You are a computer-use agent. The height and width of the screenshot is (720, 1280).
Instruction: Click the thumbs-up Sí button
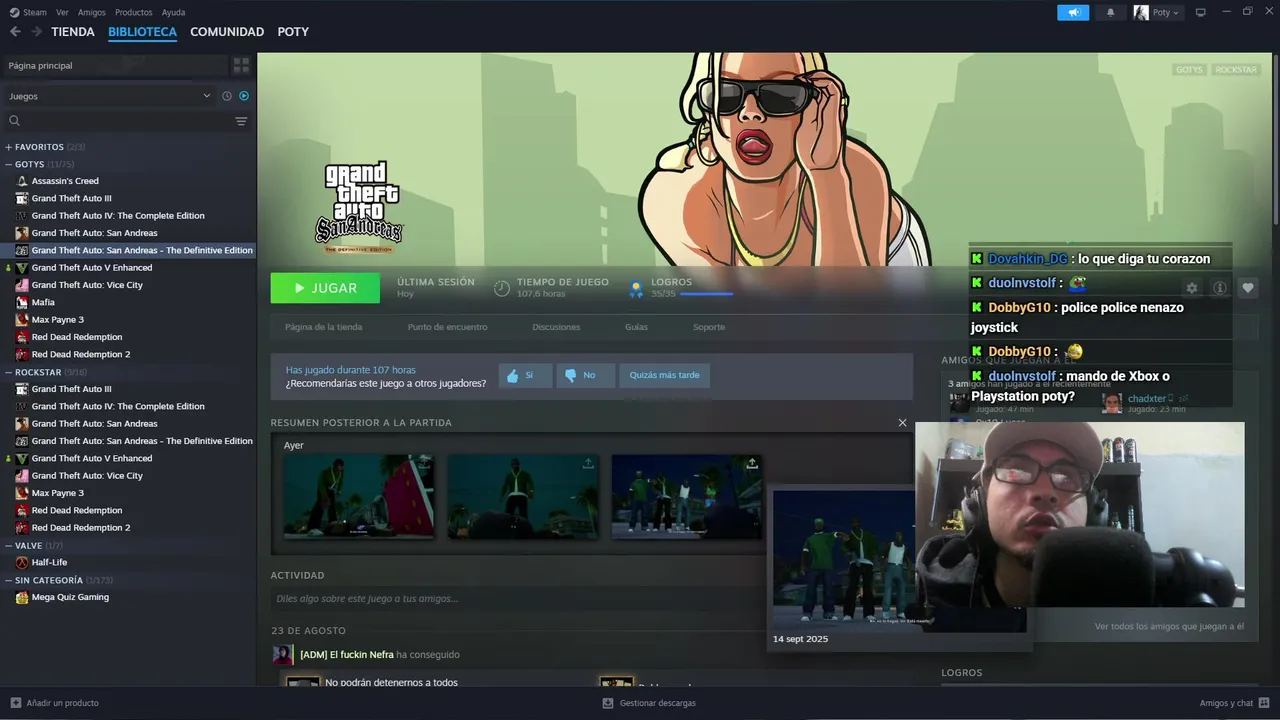pos(525,375)
